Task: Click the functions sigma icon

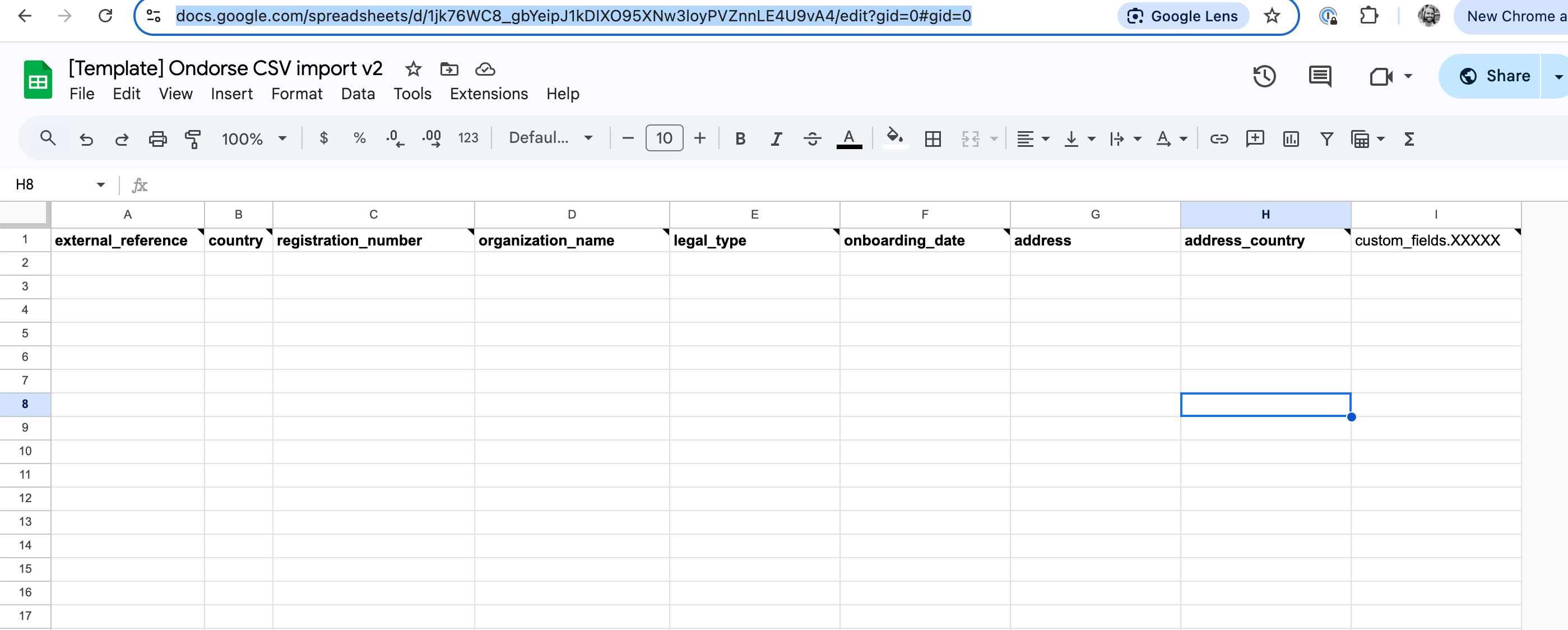Action: [x=1408, y=139]
